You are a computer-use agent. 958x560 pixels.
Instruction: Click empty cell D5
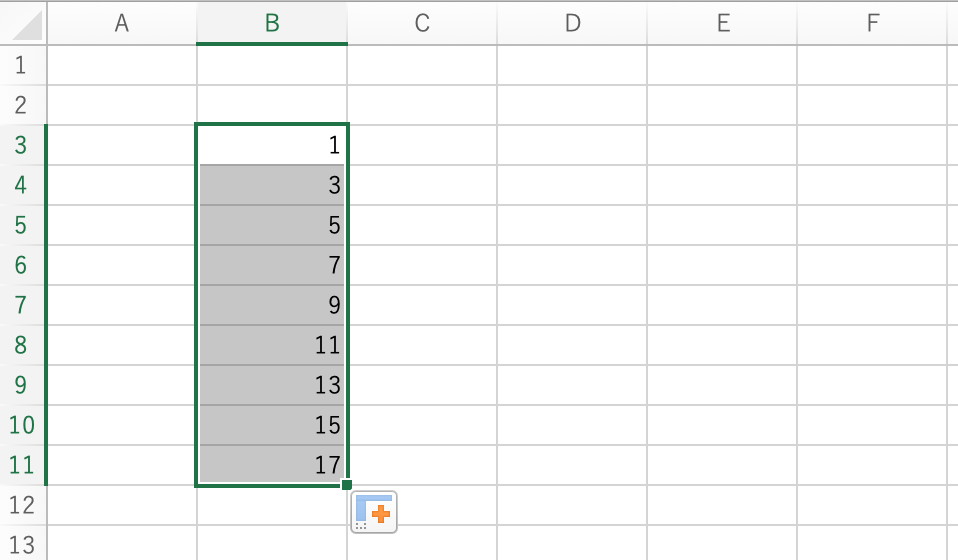click(x=572, y=226)
